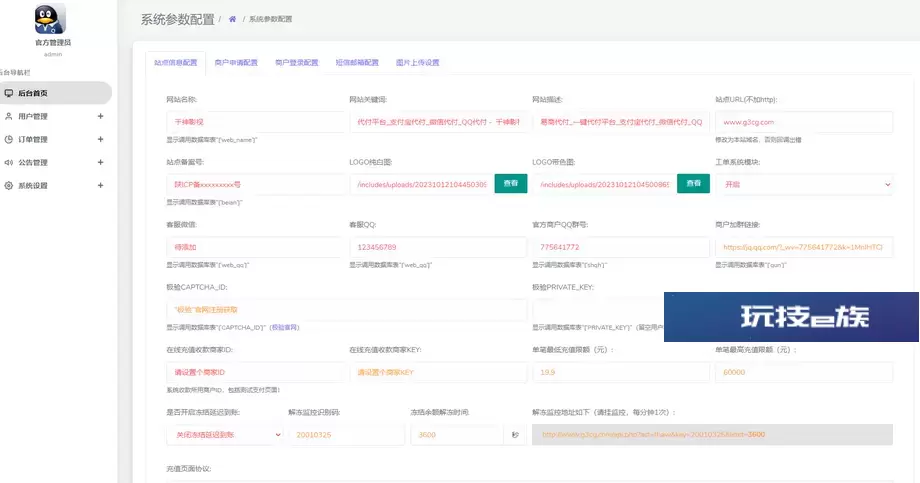This screenshot has height=483, width=920.
Task: Click the greyed 解冻监控地址 URL field
Action: (x=712, y=435)
